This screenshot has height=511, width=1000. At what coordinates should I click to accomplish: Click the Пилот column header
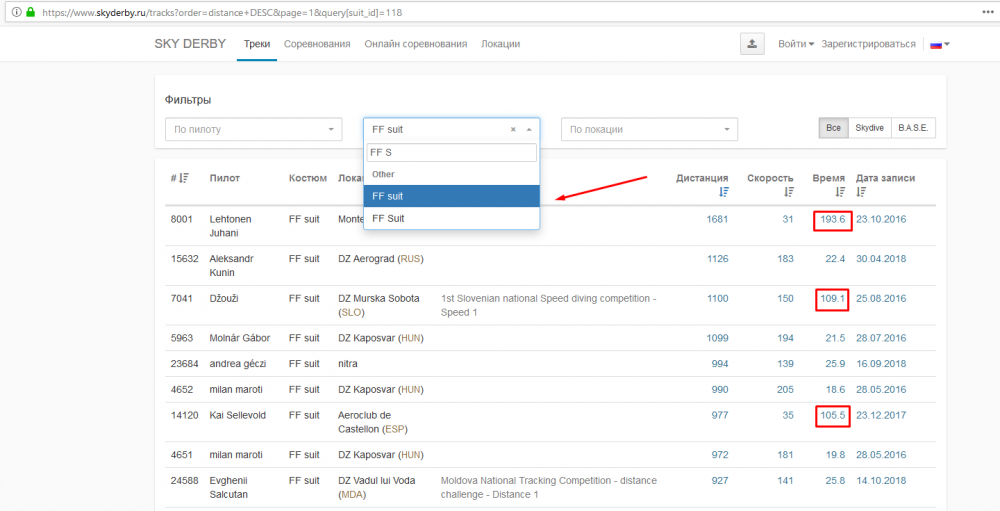pos(224,178)
